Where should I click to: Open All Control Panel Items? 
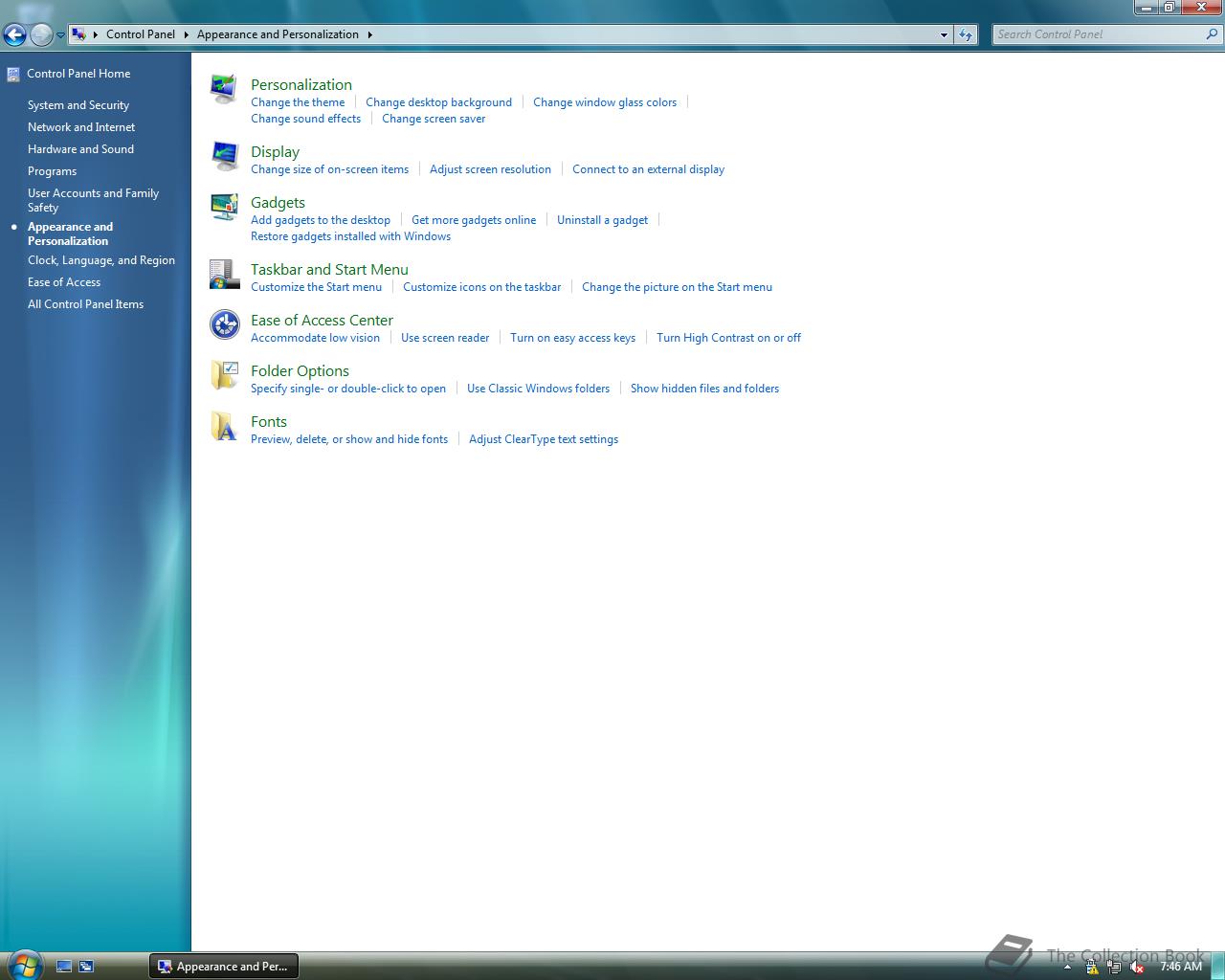coord(85,304)
